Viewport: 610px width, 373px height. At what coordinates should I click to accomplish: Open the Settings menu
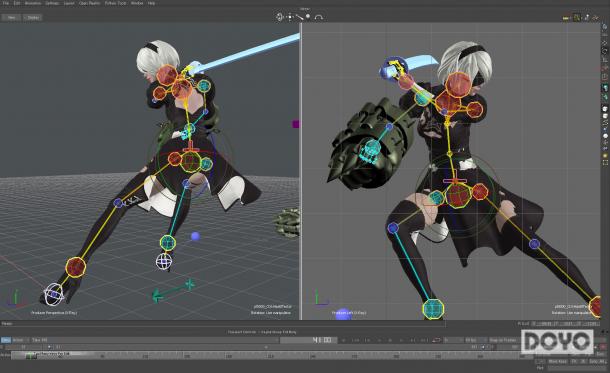click(x=52, y=3)
